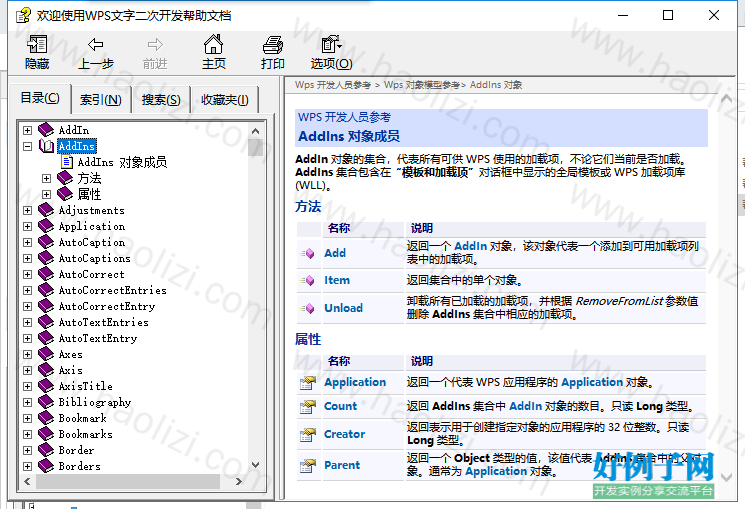Select Border in the tree
745x509 pixels.
pos(76,450)
